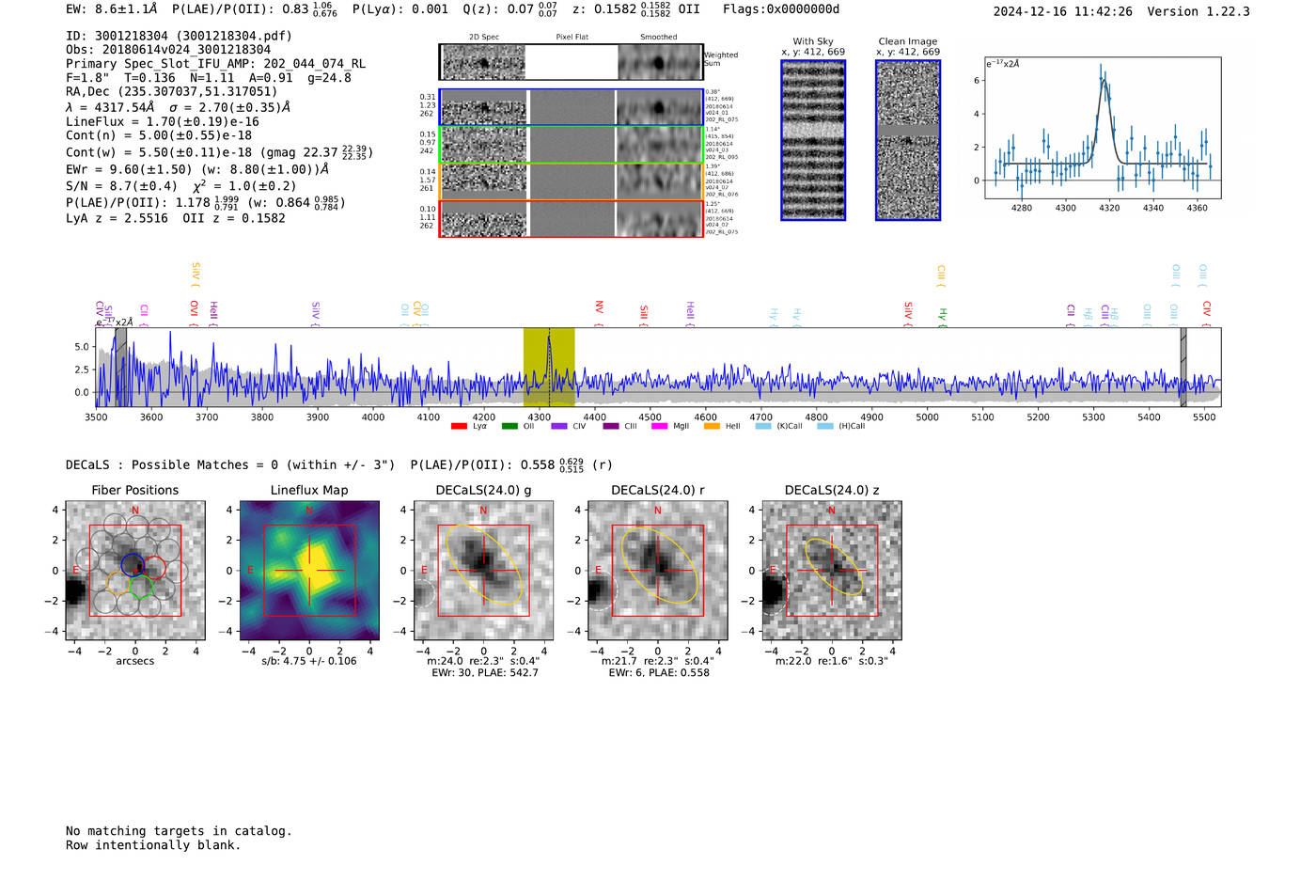Viewport: 1316px width, 896px height.
Task: Click the magenta MgII legend swatch
Action: tap(659, 426)
